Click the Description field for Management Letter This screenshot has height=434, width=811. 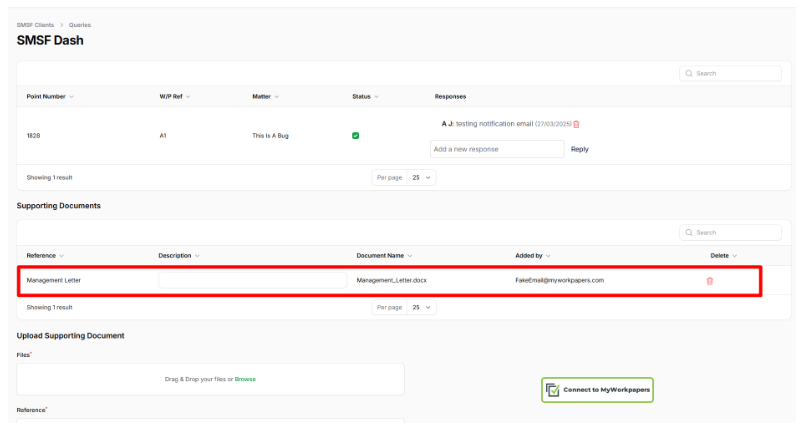252,281
